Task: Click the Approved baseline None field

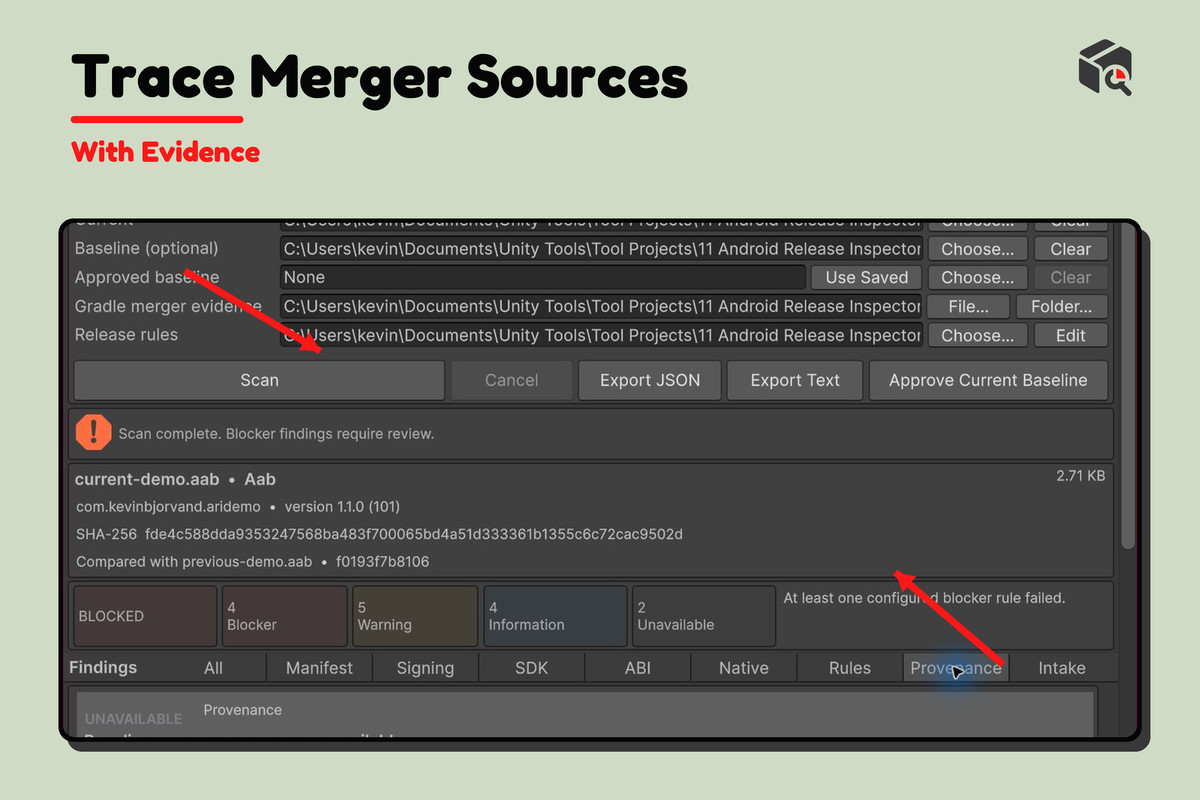Action: [x=542, y=277]
